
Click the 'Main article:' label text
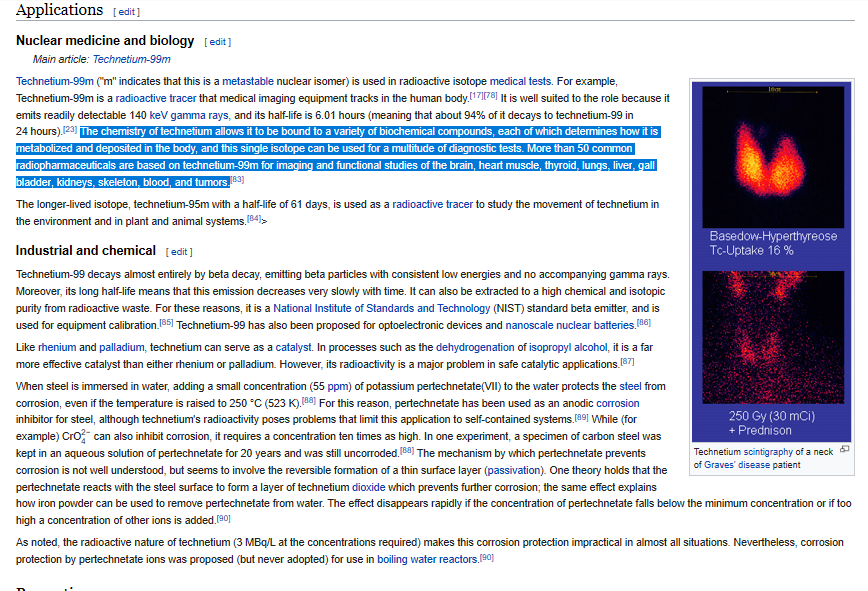tap(61, 59)
